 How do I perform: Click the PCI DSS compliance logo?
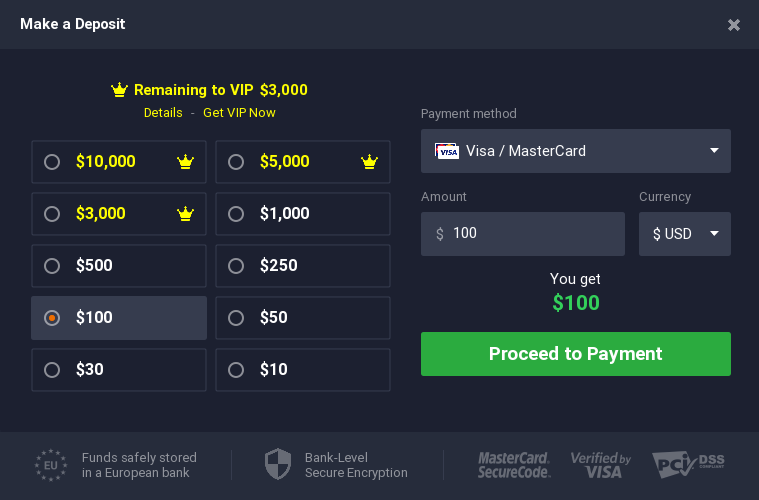688,465
